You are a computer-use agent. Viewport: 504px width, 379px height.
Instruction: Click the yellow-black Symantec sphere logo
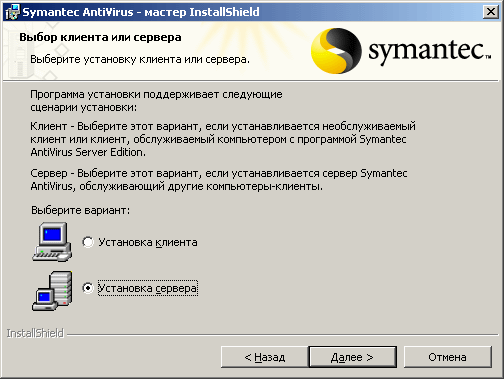[336, 51]
